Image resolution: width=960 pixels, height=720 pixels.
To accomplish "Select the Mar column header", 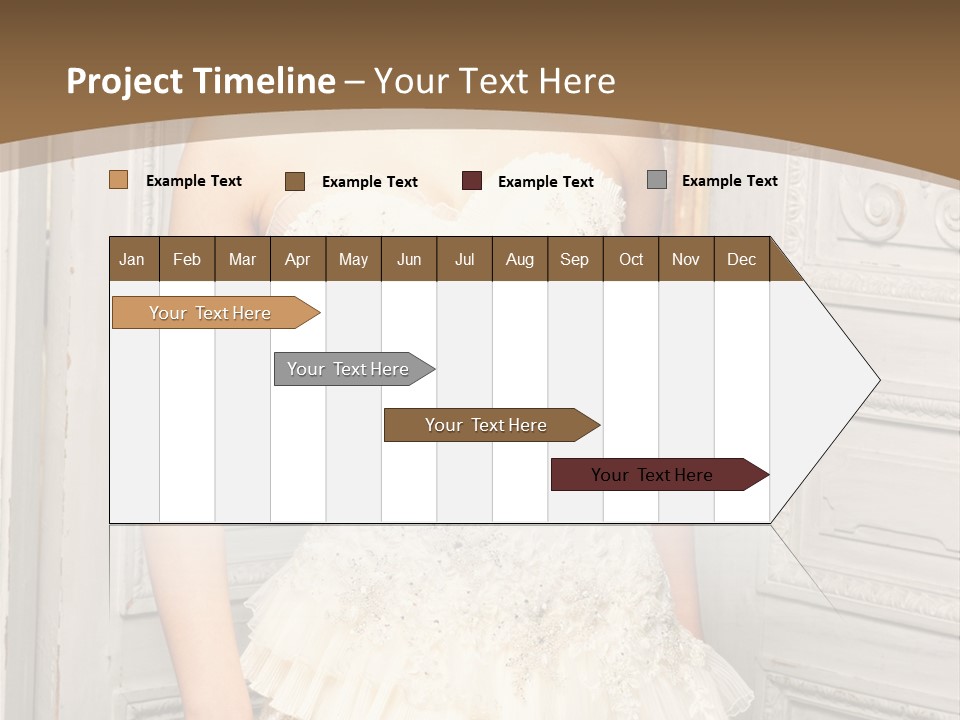I will 242,259.
